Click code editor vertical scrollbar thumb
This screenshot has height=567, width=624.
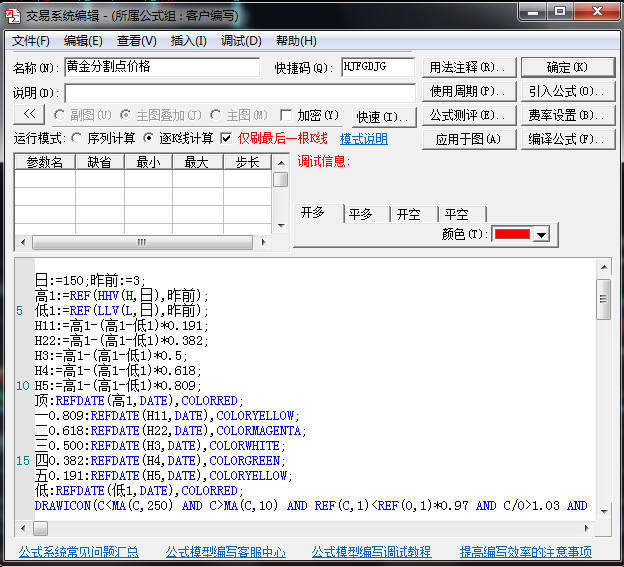pyautogui.click(x=604, y=299)
